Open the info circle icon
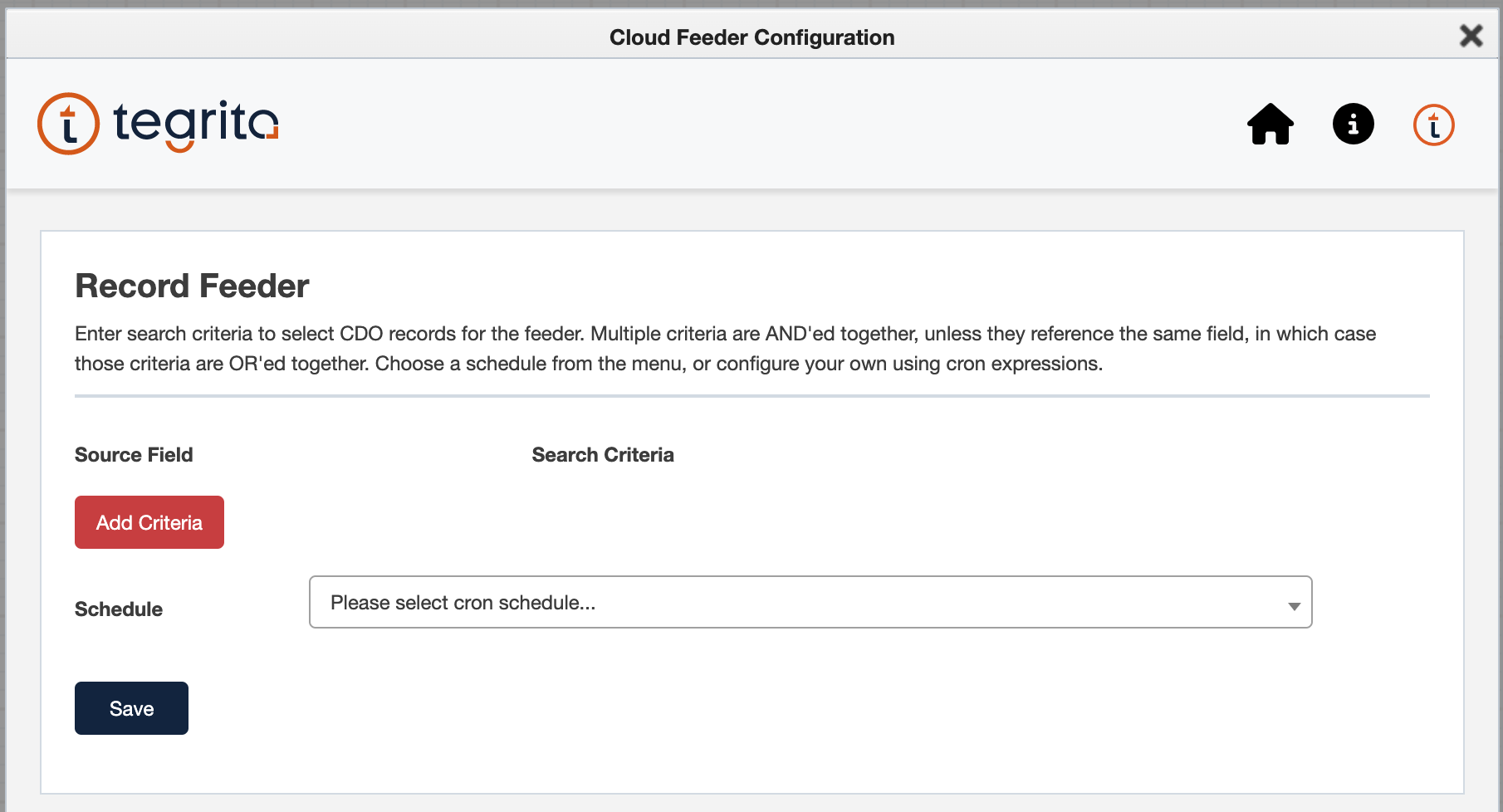 [1354, 125]
